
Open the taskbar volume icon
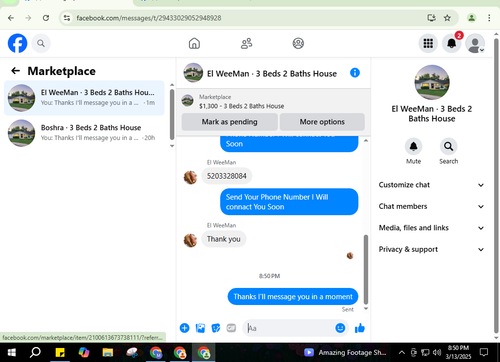point(437,352)
